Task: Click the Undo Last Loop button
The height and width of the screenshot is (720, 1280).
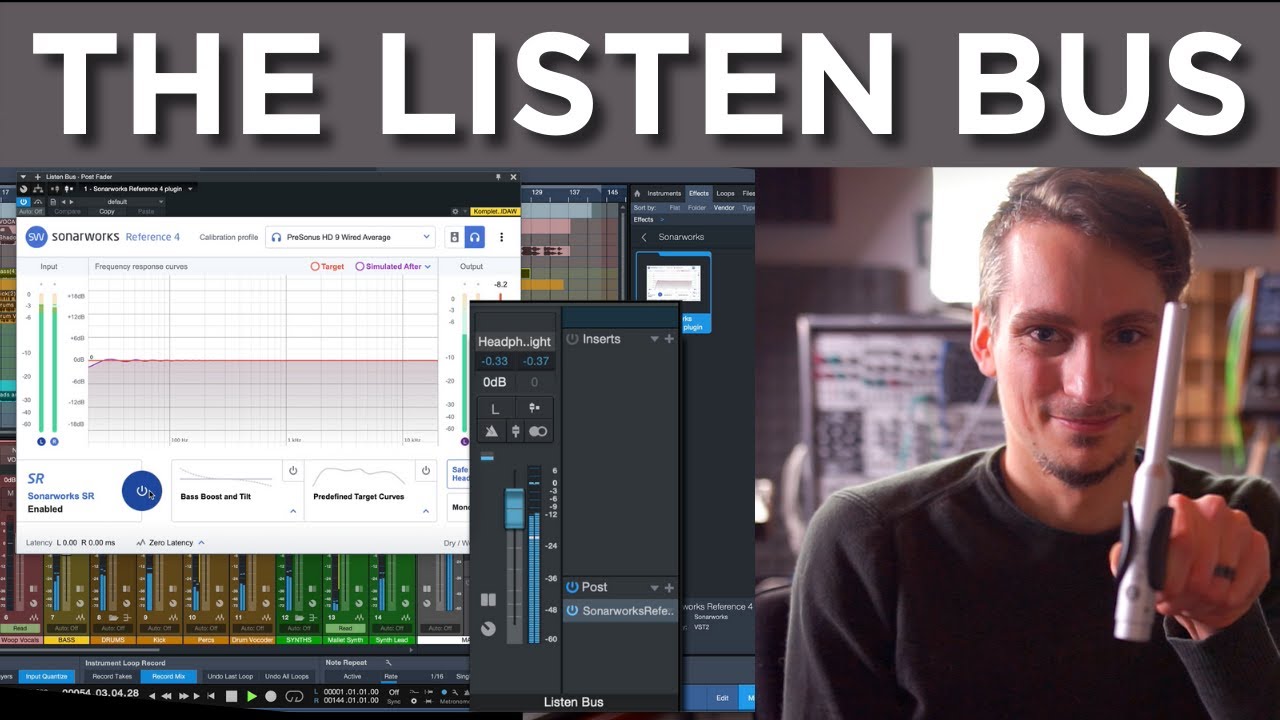Action: pos(230,676)
